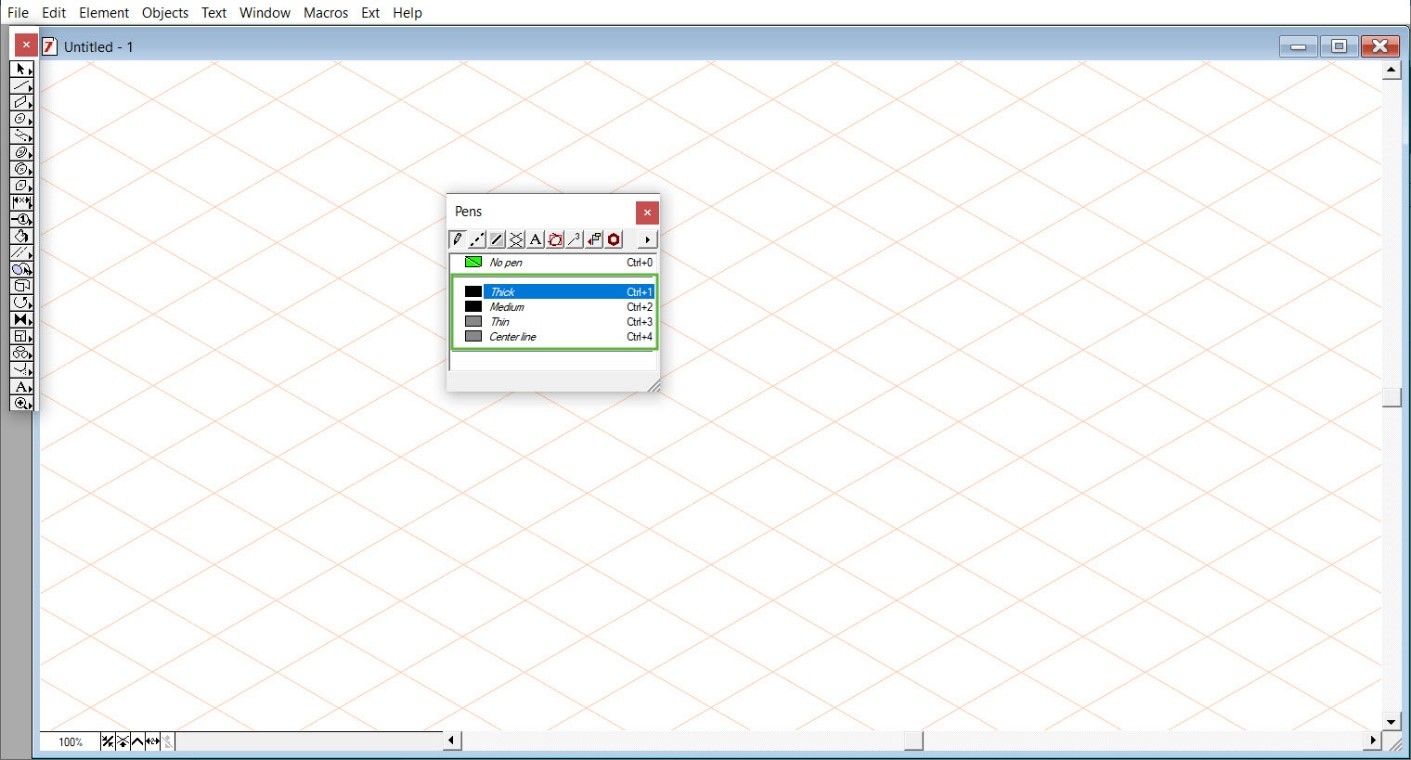Screen dimensions: 1411x760
Task: Click the vertical scrollbar down arrow
Action: [x=1391, y=721]
